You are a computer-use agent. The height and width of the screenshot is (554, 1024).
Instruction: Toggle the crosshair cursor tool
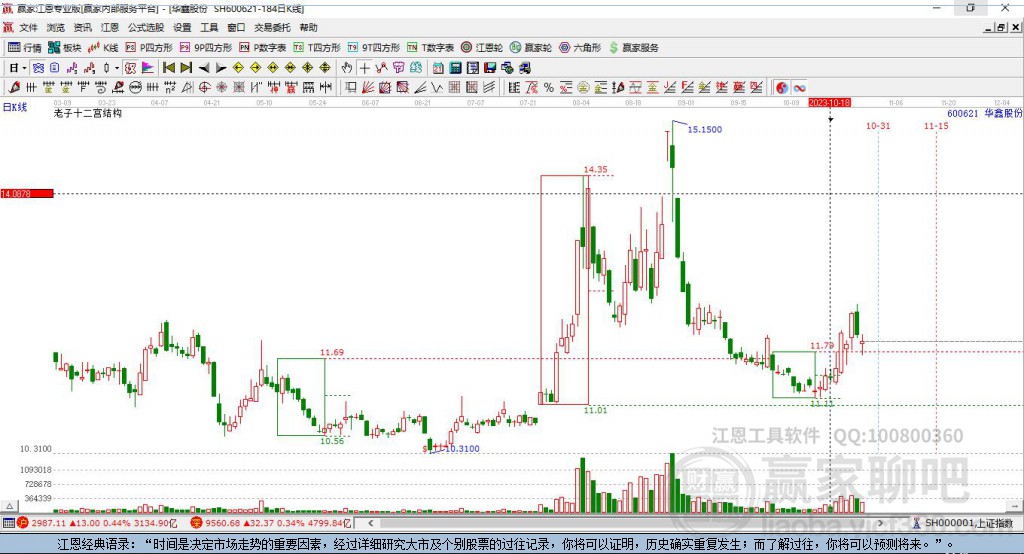click(x=364, y=68)
